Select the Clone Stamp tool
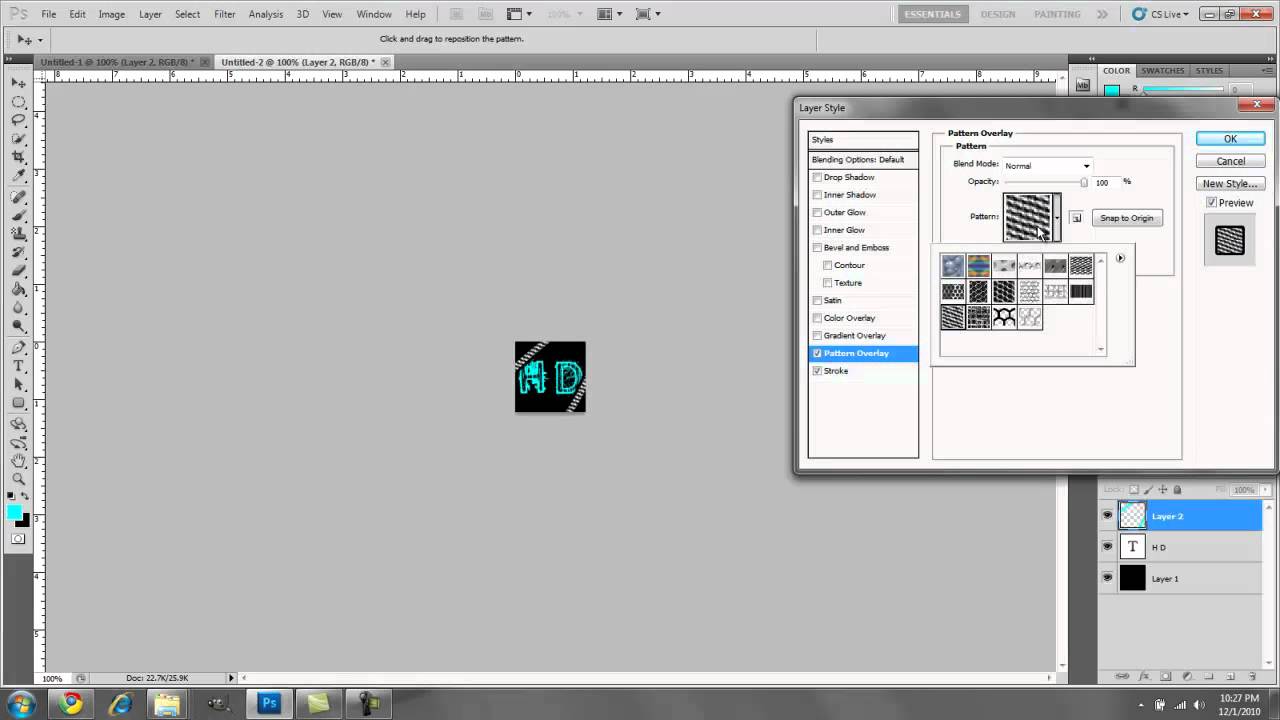 click(x=19, y=234)
